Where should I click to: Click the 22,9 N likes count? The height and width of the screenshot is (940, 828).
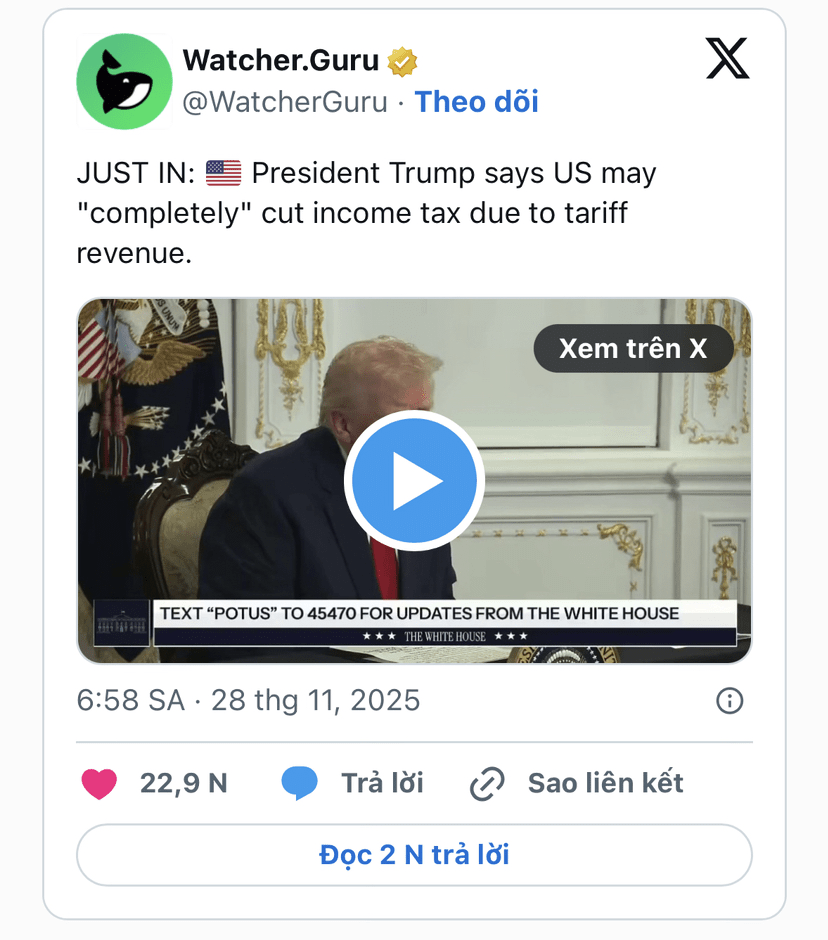184,783
